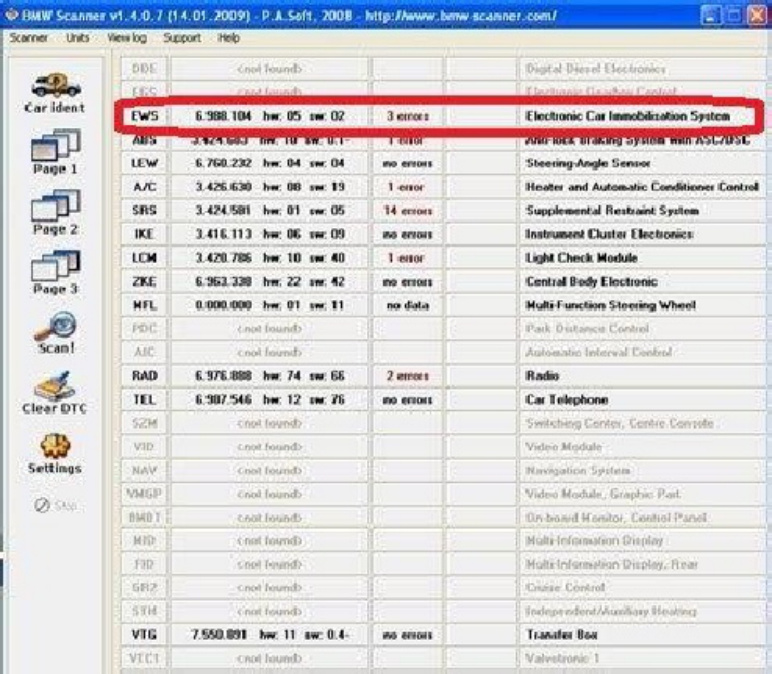This screenshot has height=674, width=772.
Task: Click Heater and Automatic Conditioner Control text
Action: [642, 187]
